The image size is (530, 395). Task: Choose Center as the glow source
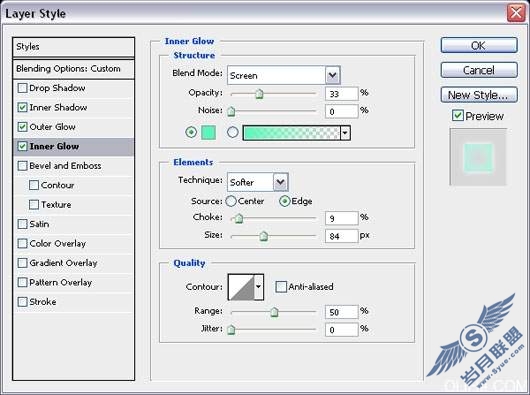(231, 201)
